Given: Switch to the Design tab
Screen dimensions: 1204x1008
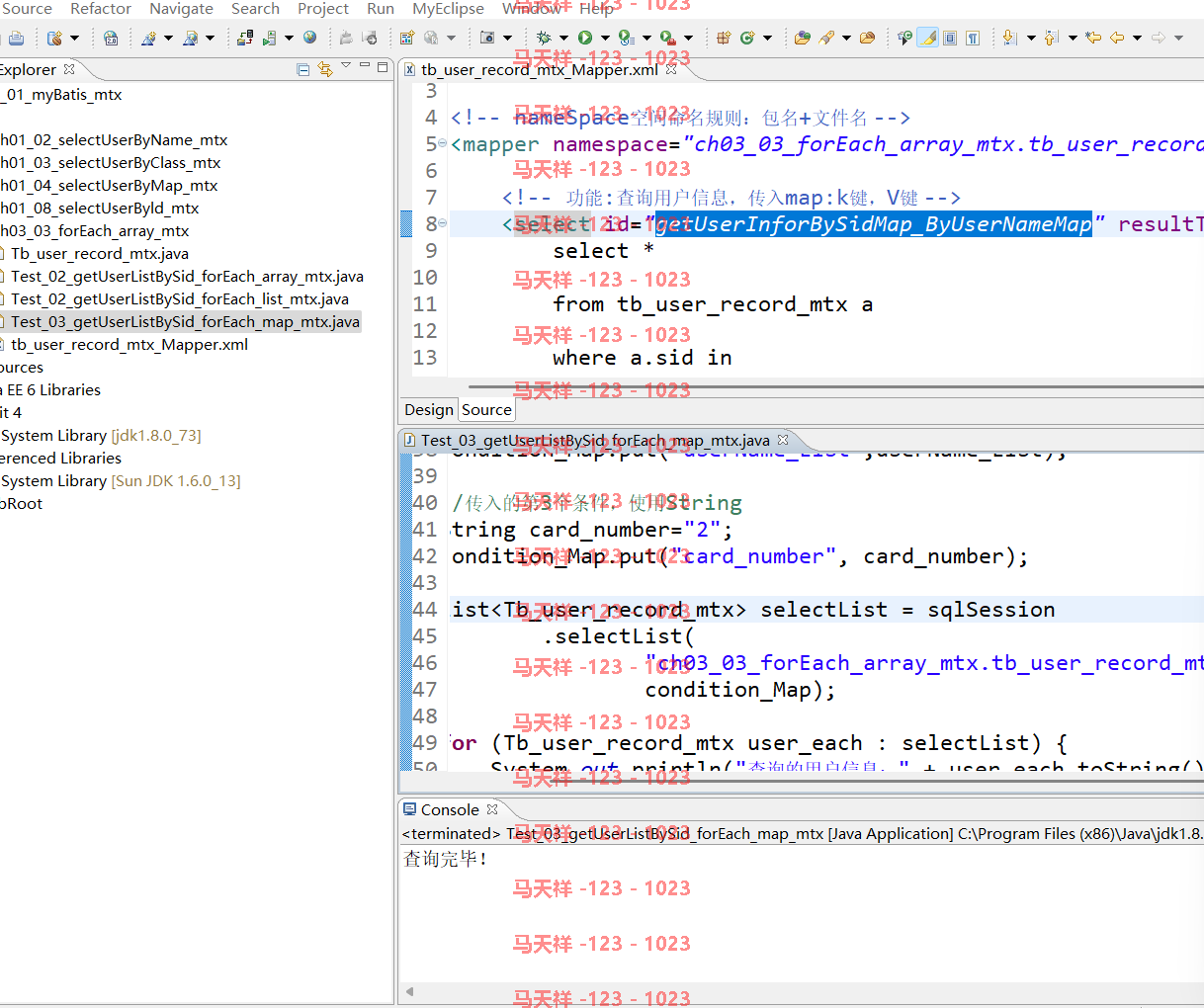Looking at the screenshot, I should 429,410.
